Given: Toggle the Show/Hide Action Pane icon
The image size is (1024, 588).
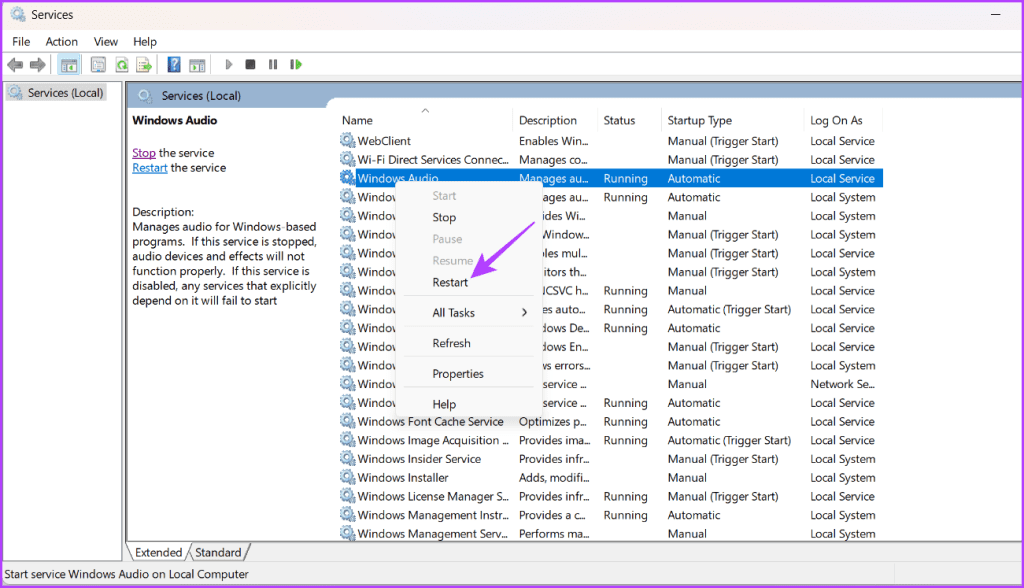Looking at the screenshot, I should pyautogui.click(x=197, y=65).
